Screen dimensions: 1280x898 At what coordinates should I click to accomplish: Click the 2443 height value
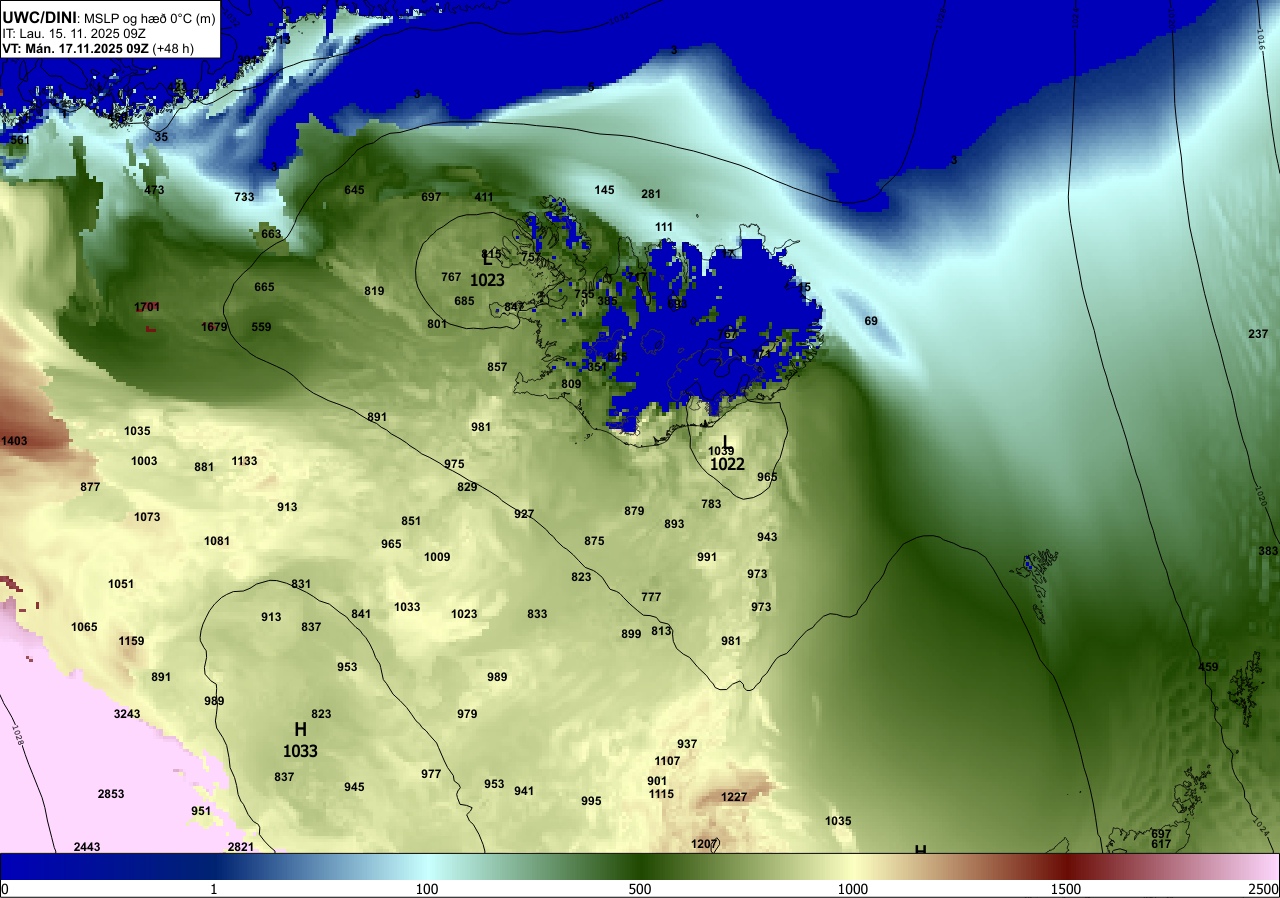(87, 847)
